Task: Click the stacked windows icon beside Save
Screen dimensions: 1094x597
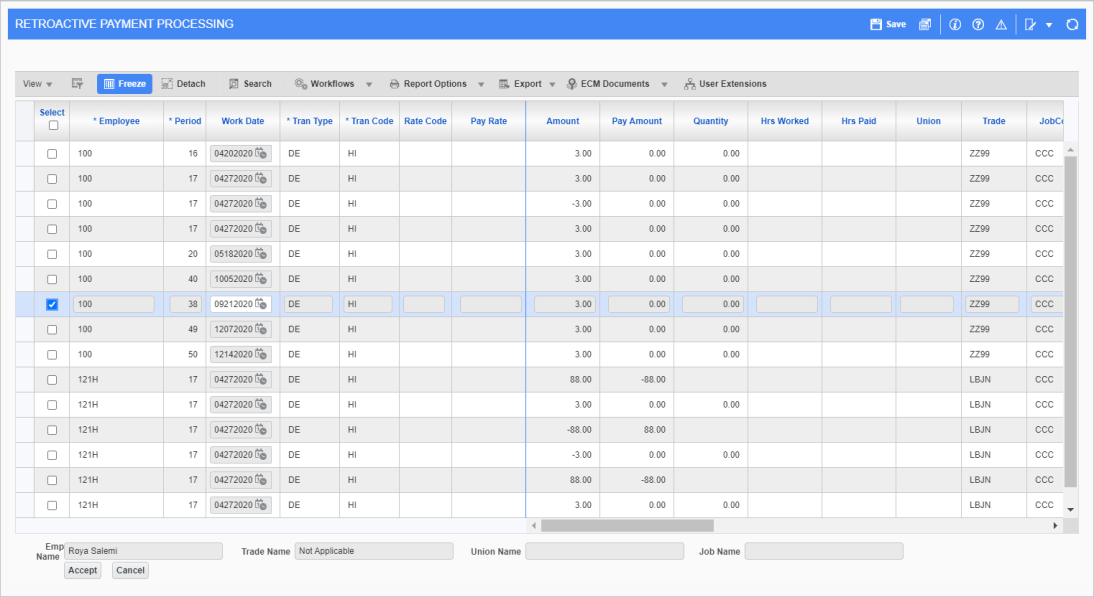Action: pos(925,24)
